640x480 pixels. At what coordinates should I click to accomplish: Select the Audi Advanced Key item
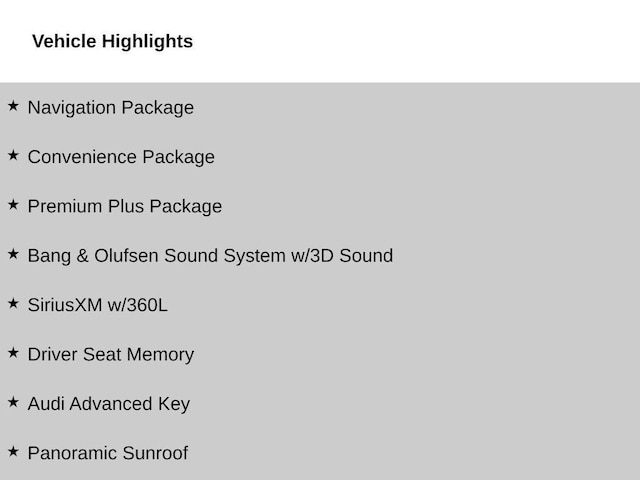109,404
